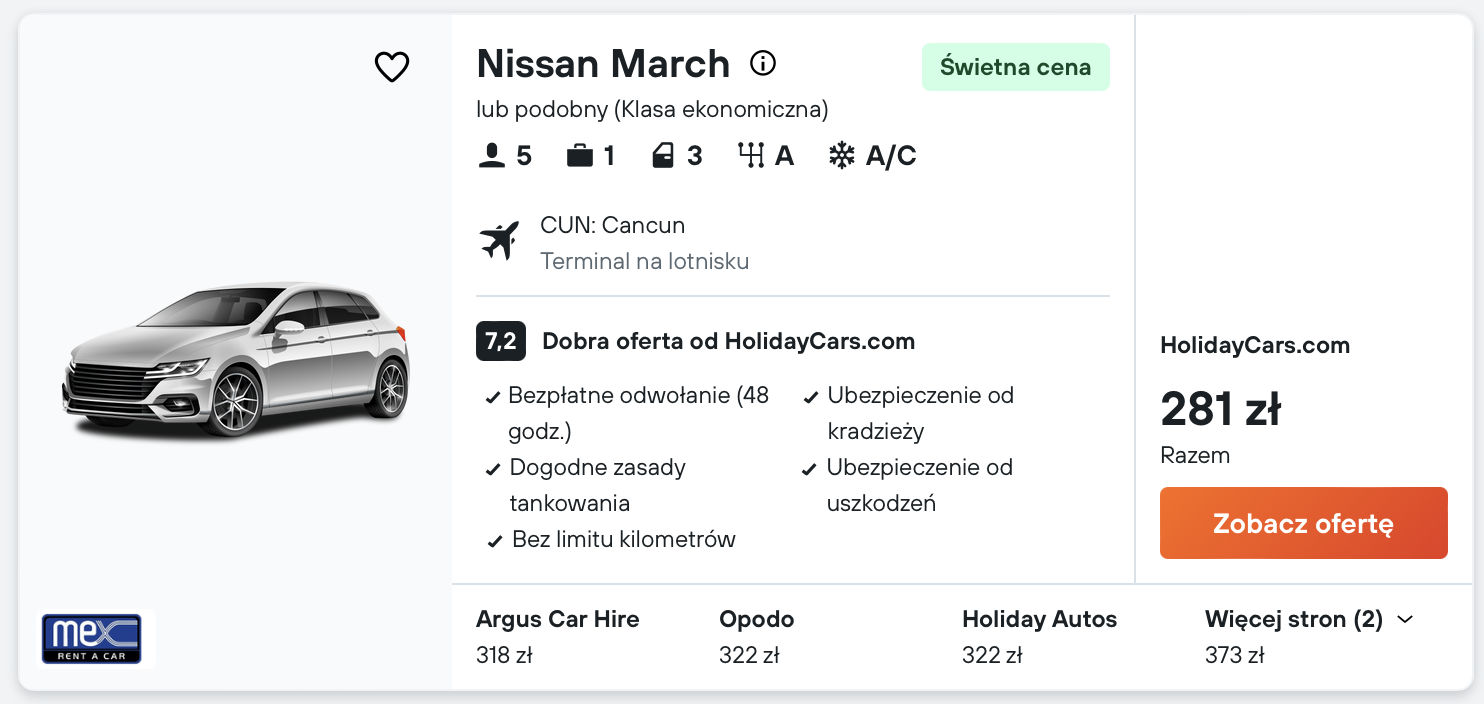1484x704 pixels.
Task: Expand the Więcej stron (2) list
Action: tap(1293, 620)
